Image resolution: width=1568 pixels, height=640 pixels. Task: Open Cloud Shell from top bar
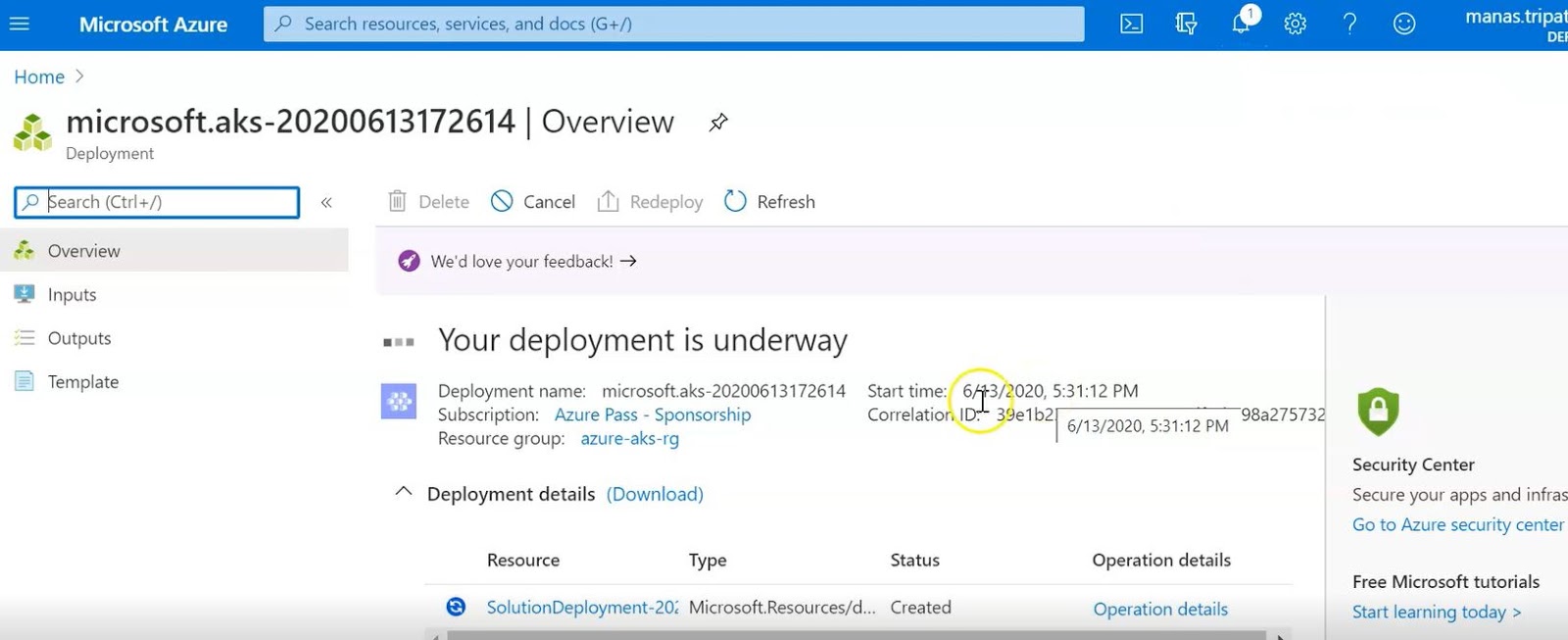point(1132,24)
